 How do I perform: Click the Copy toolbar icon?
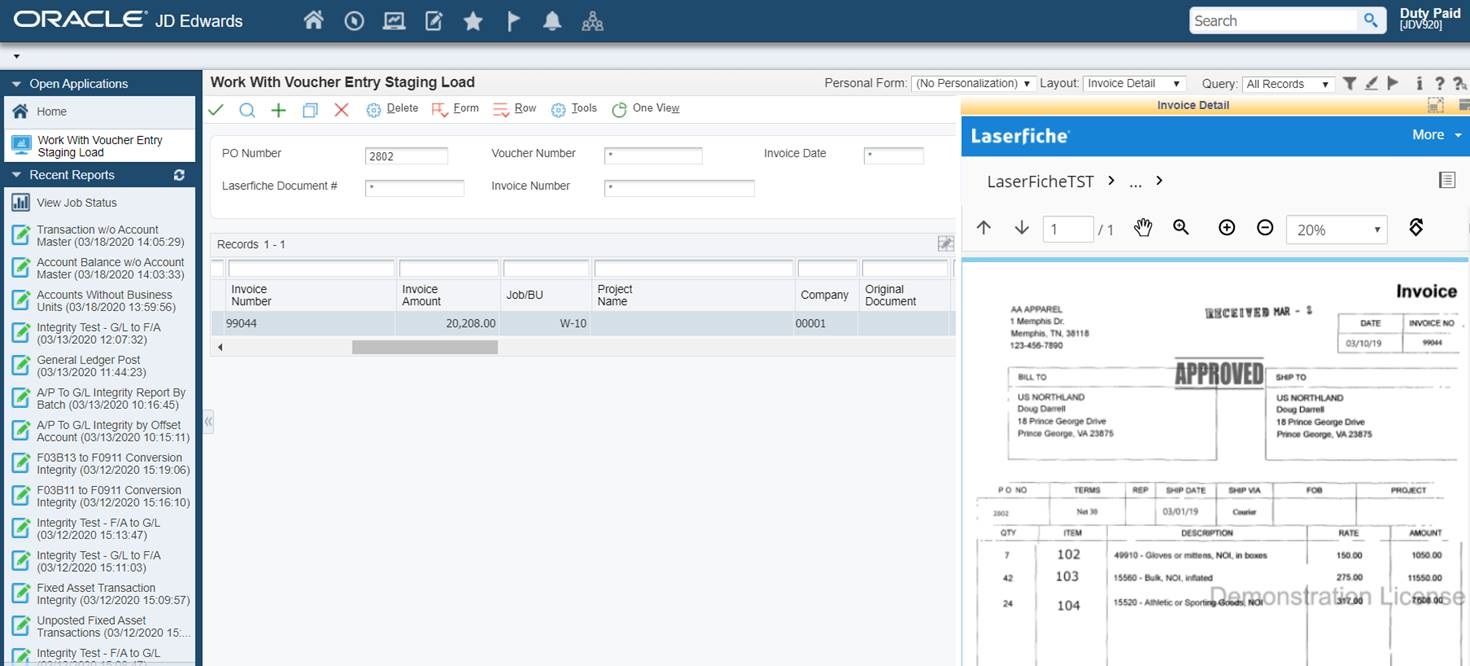(310, 109)
